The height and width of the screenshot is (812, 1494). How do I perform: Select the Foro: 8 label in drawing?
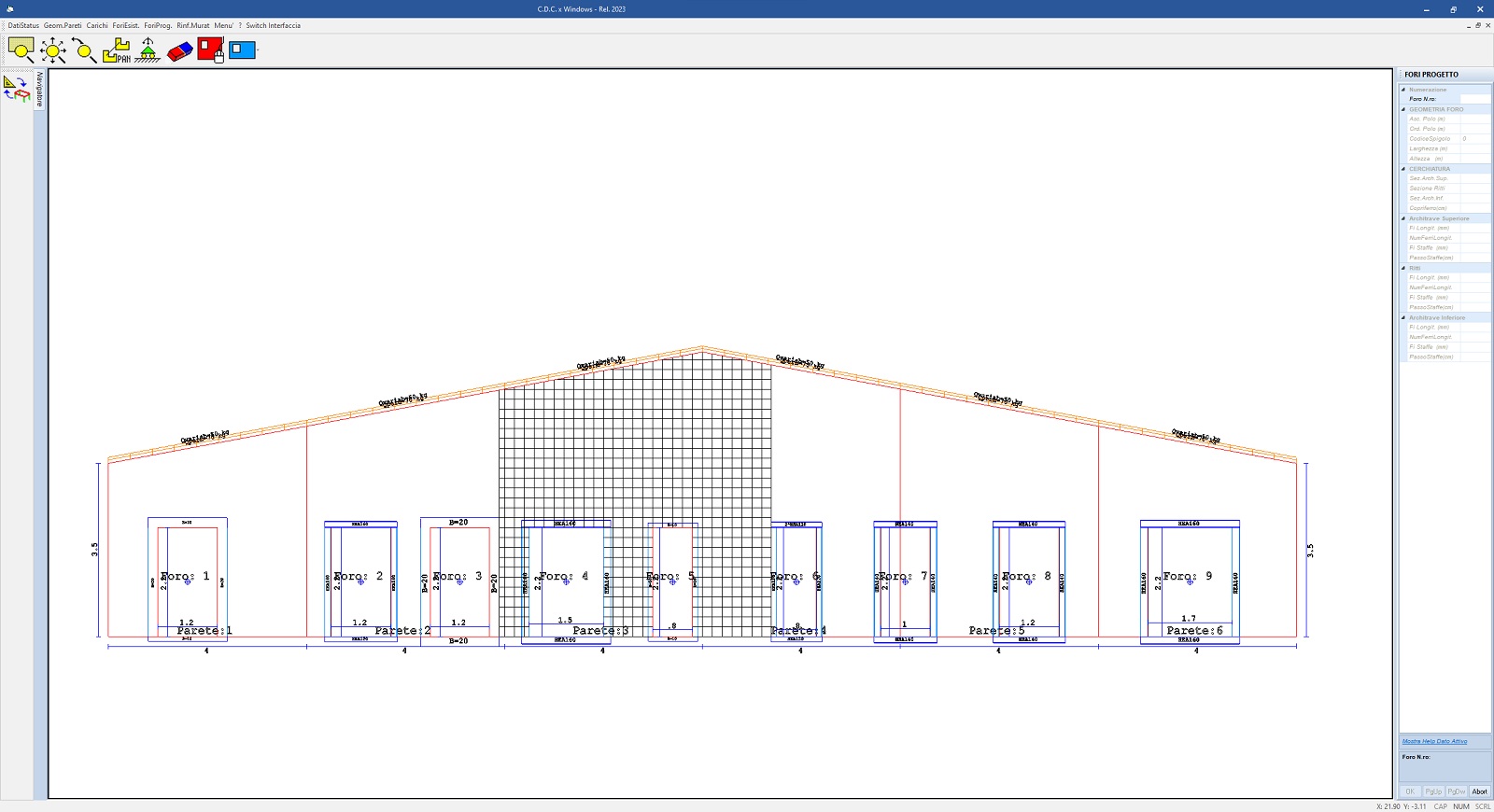pos(1026,577)
